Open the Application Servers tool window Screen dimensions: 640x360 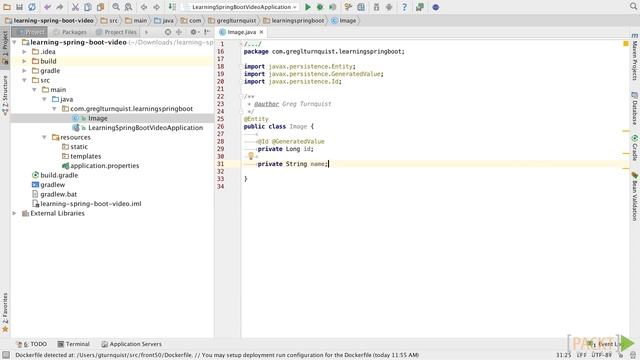coord(131,344)
